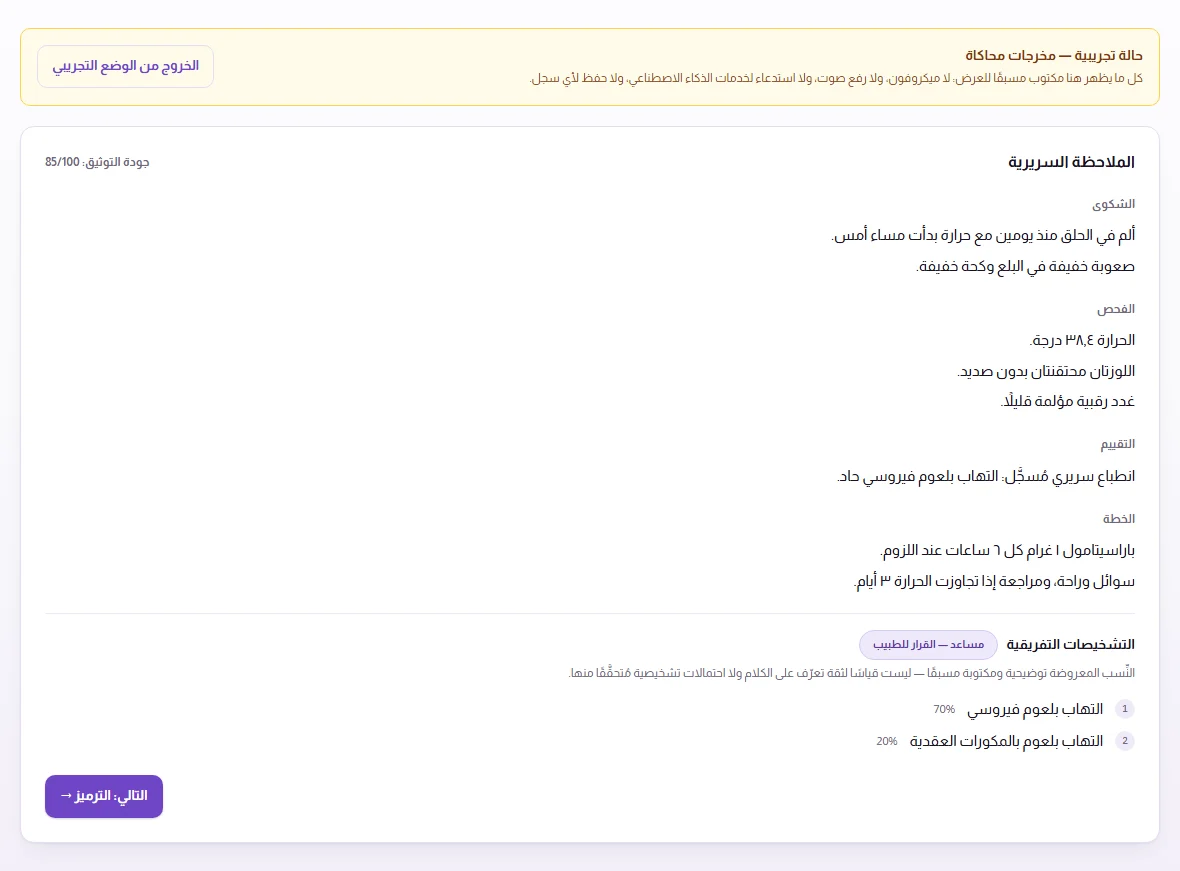Click the التشخيصات التفريقية heading
The height and width of the screenshot is (871, 1180).
1070,644
